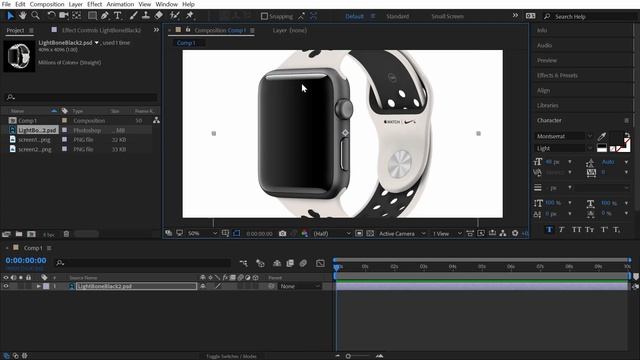Click Toggle Switches / Modes button
This screenshot has height=360, width=640.
coord(231,356)
